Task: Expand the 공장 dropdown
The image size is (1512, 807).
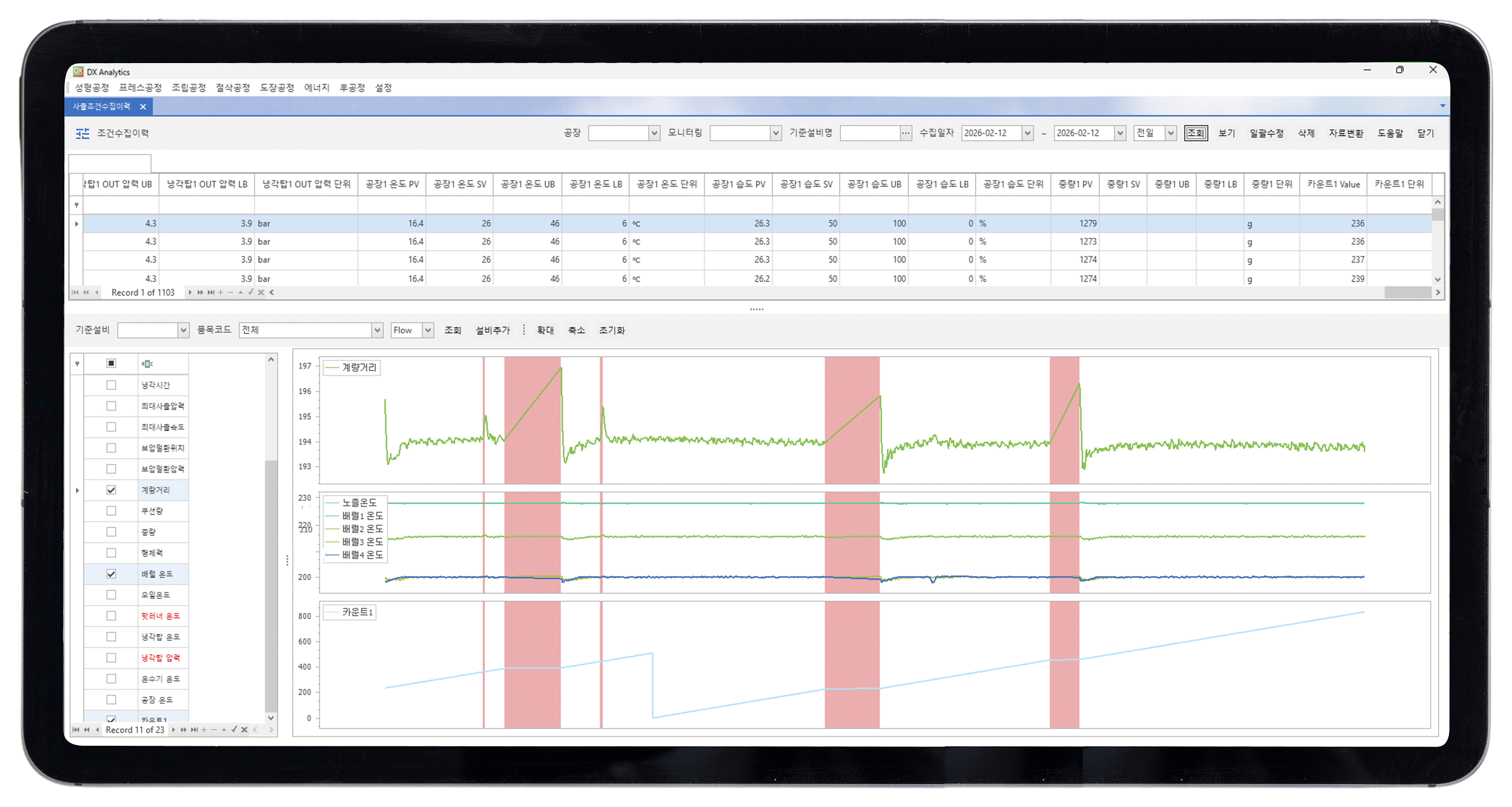Action: (654, 133)
